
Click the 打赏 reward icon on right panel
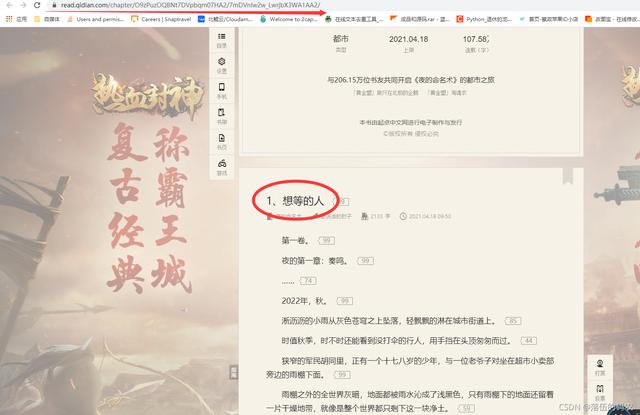pos(600,367)
